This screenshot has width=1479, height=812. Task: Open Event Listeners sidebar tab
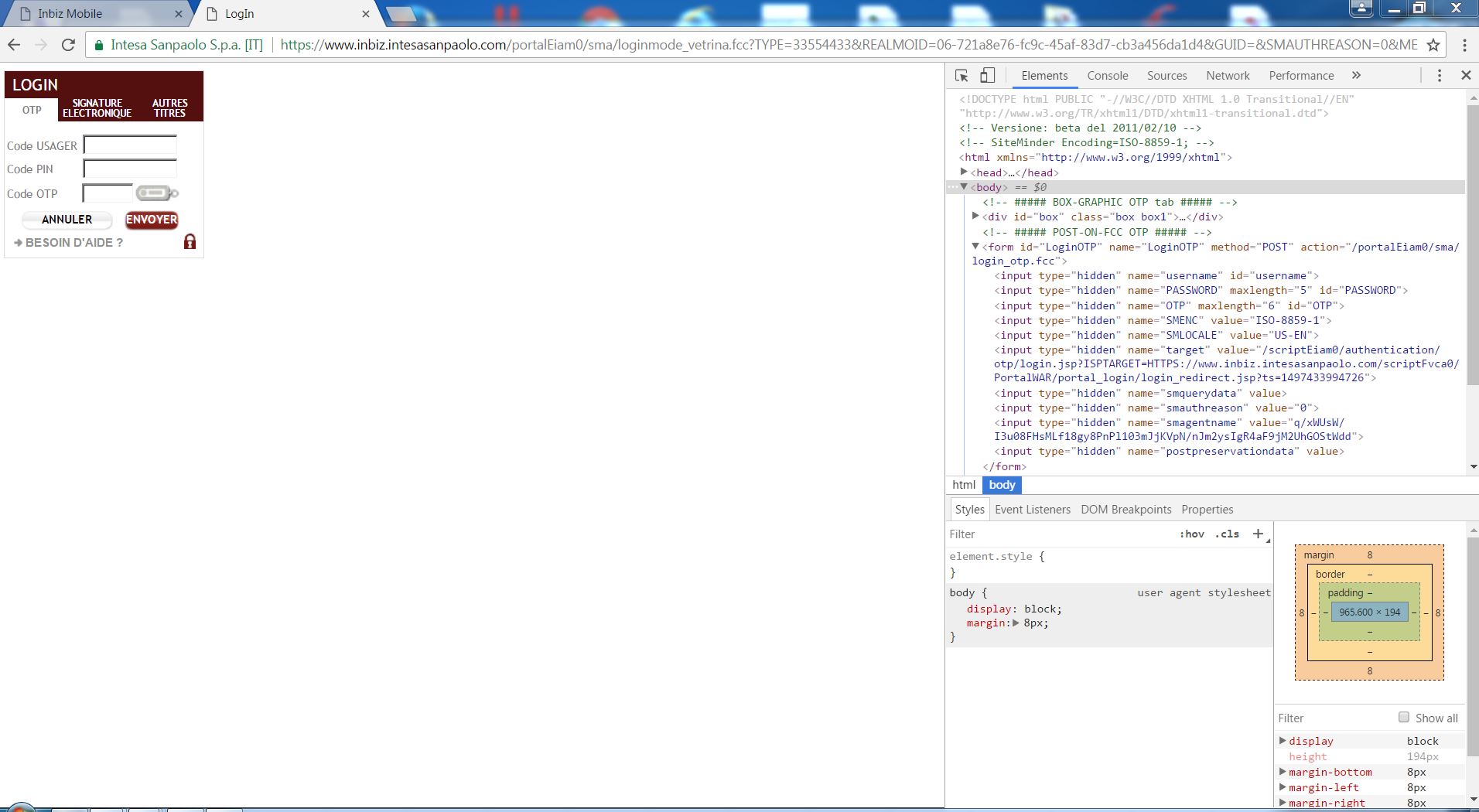click(1033, 510)
